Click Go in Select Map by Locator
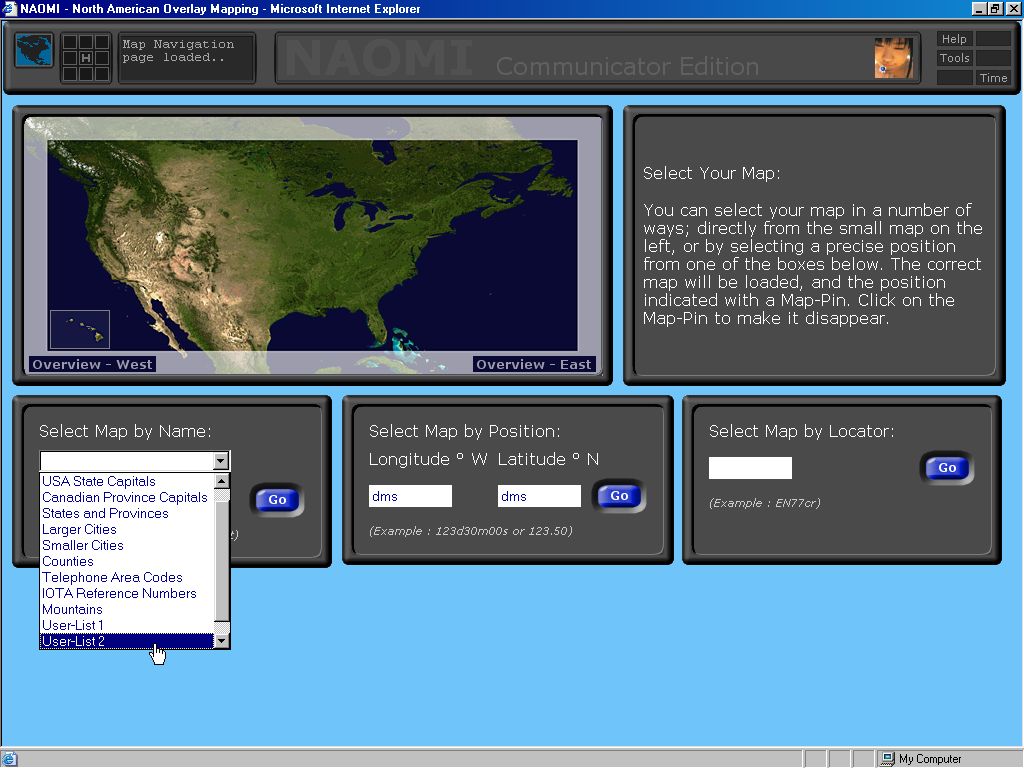1024x768 pixels. (x=947, y=468)
